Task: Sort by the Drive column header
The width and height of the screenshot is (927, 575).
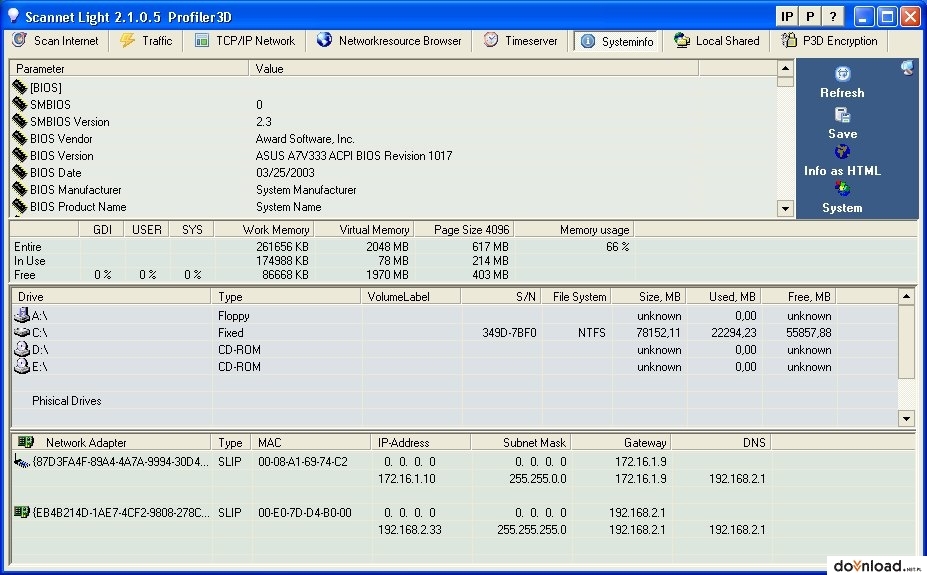Action: (111, 297)
